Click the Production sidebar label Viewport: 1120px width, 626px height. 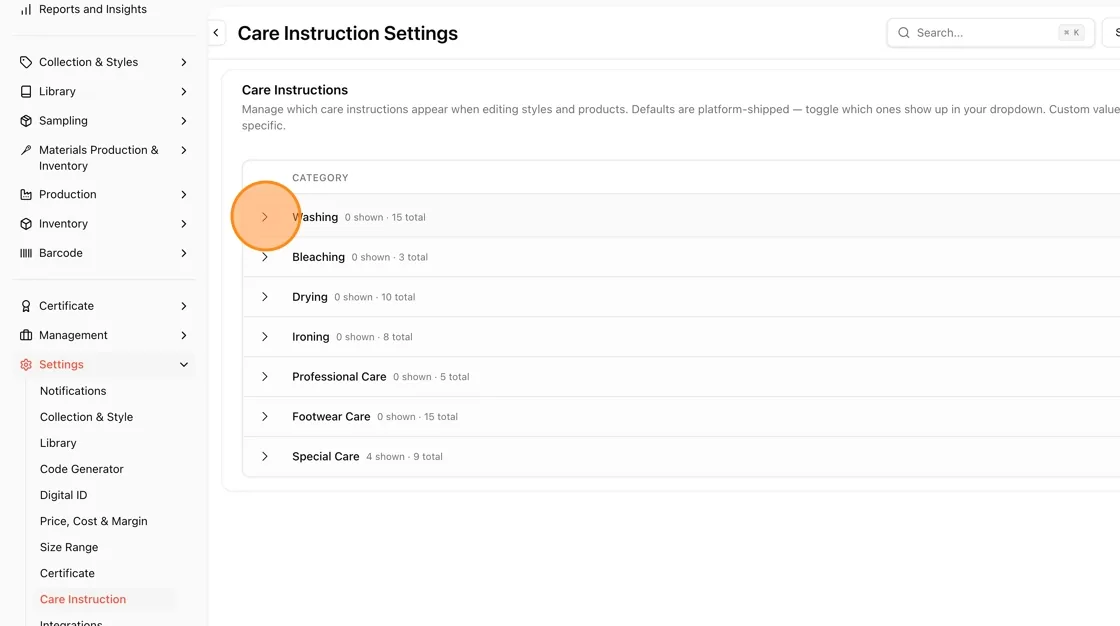pyautogui.click(x=68, y=194)
